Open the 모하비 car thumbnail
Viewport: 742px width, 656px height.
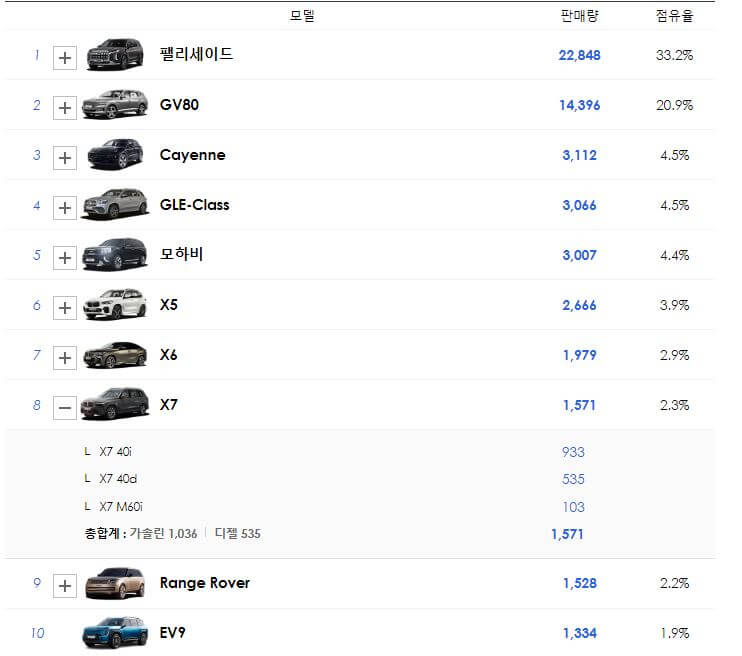[115, 254]
